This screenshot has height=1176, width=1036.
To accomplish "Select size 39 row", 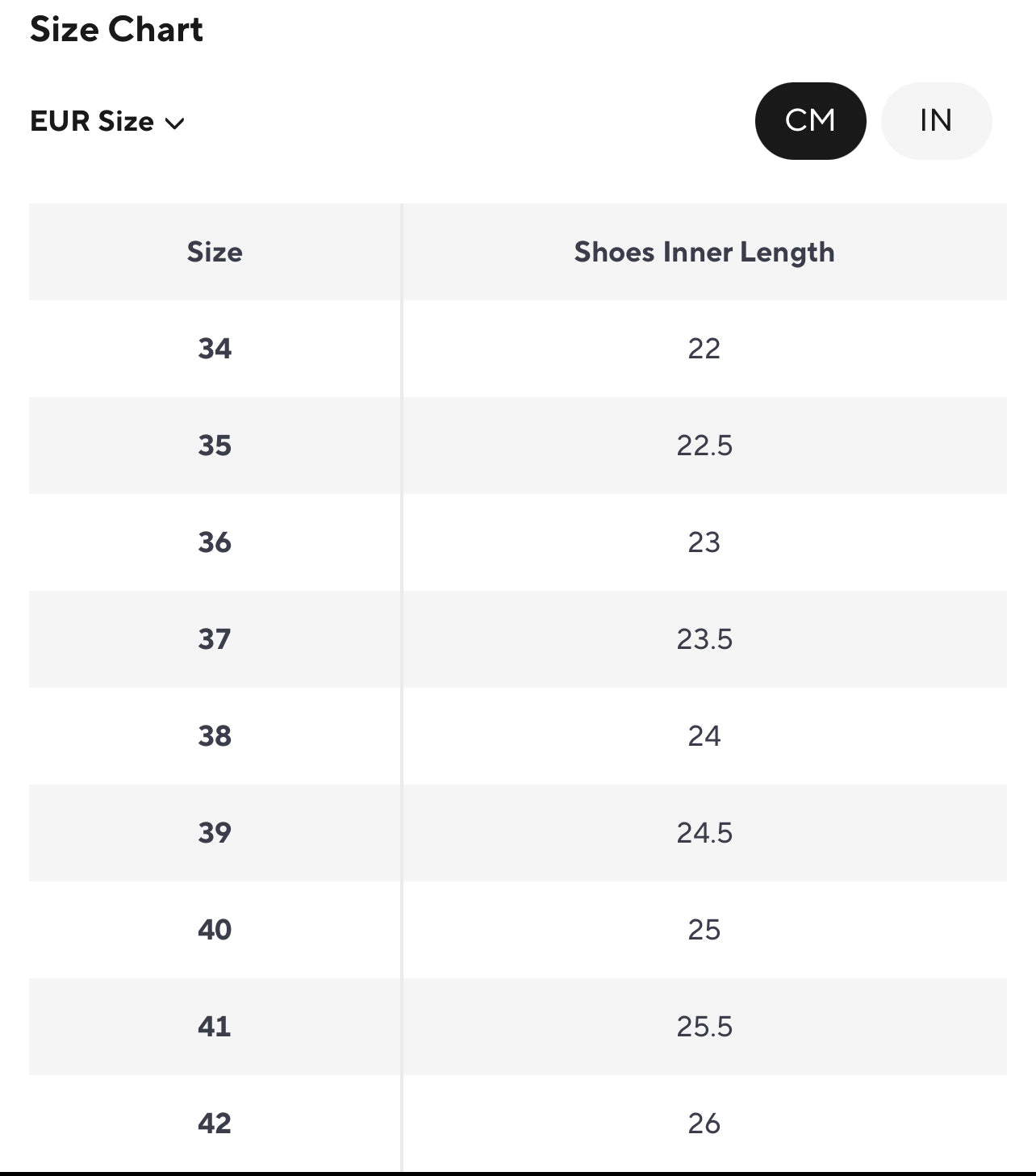I will pyautogui.click(x=215, y=833).
